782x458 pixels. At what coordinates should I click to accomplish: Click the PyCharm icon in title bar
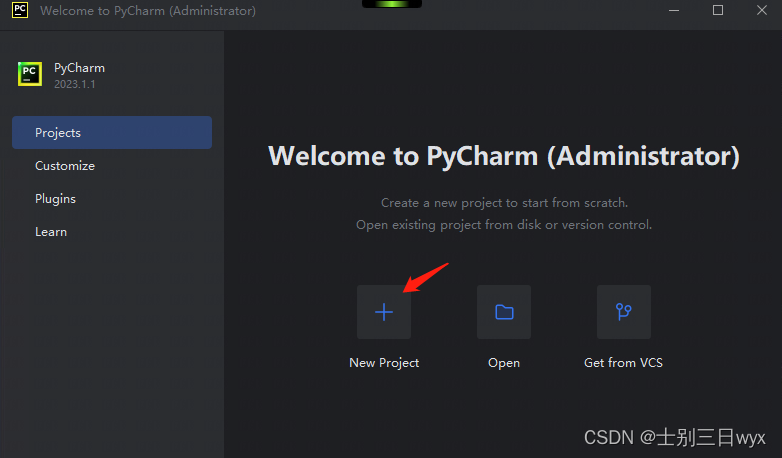[20, 10]
